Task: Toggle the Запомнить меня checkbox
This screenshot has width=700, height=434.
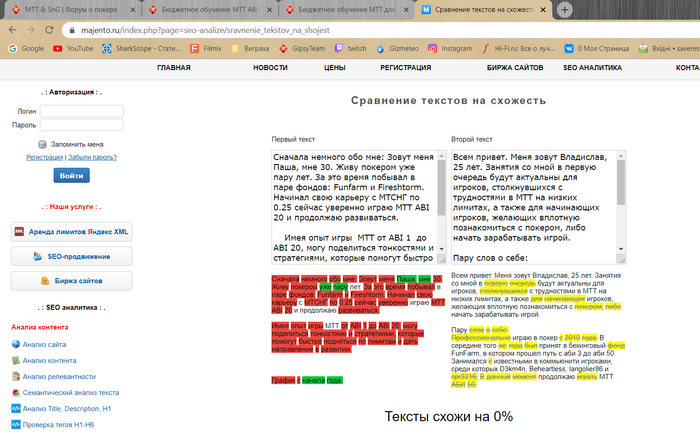Action: (x=42, y=144)
